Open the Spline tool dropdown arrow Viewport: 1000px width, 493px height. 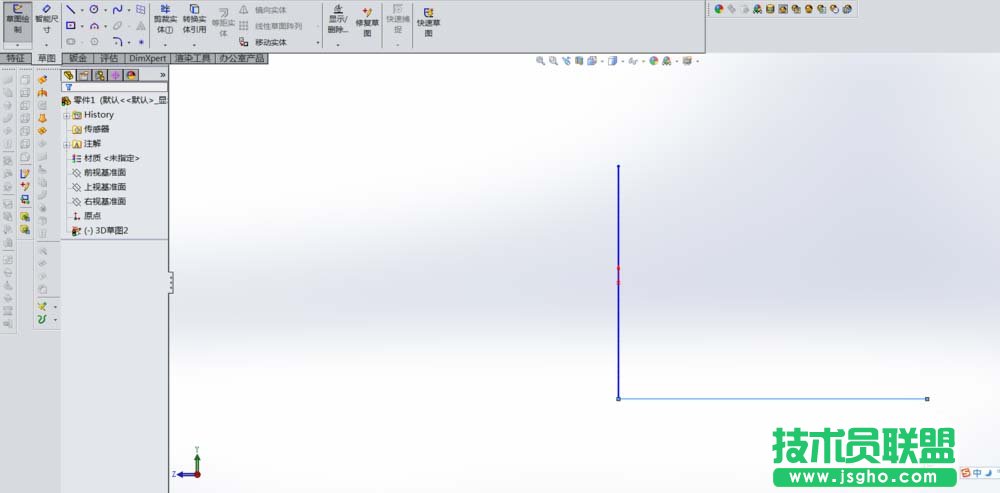coord(129,10)
